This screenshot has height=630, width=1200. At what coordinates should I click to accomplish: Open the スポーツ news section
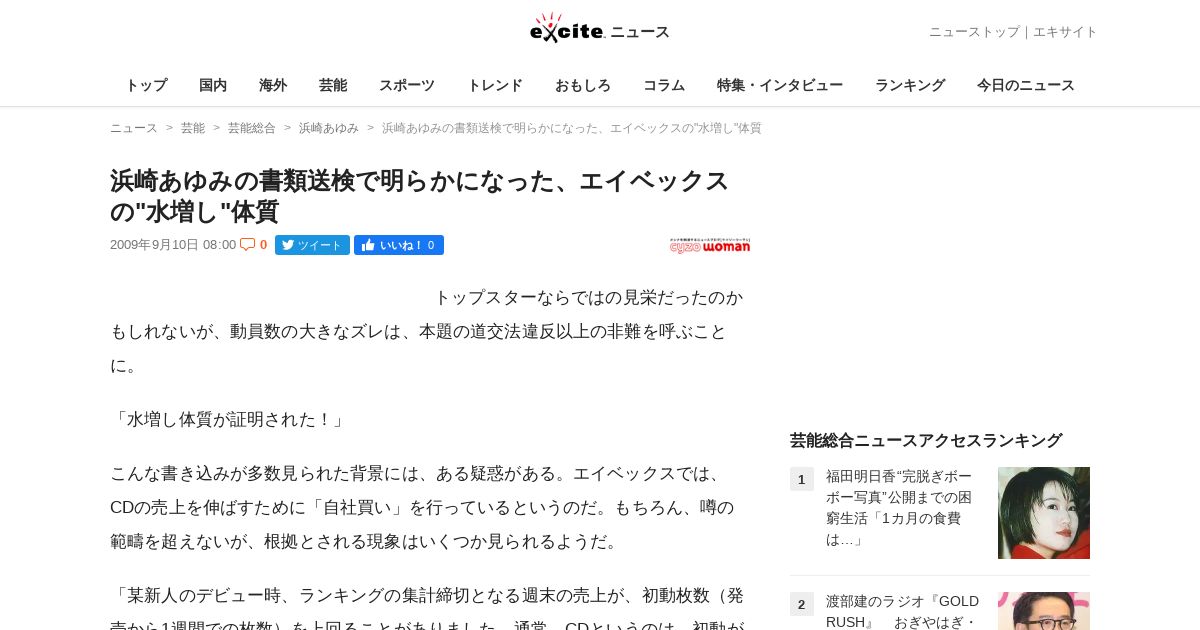click(407, 85)
